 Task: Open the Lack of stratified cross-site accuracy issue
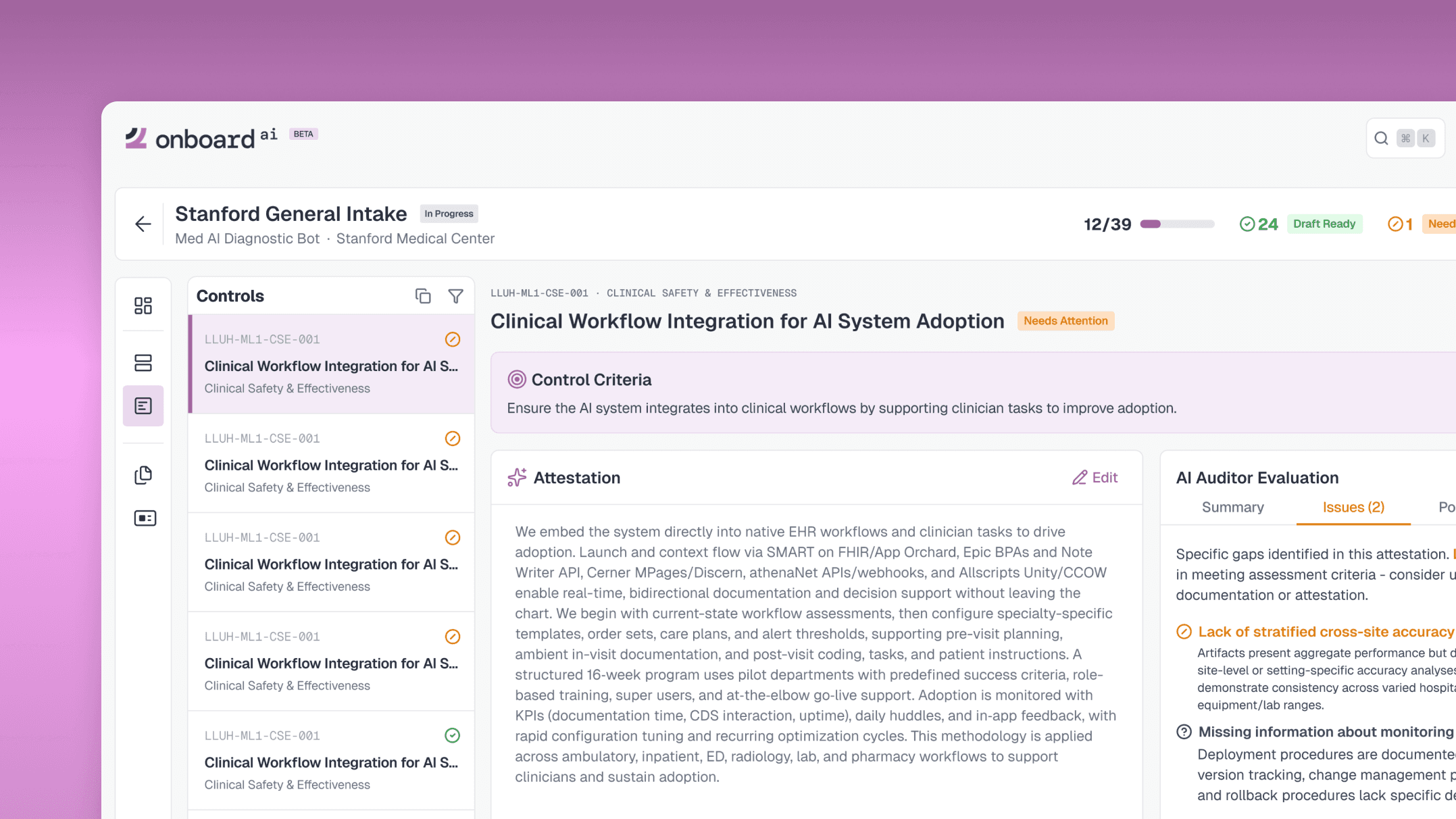pyautogui.click(x=1325, y=632)
